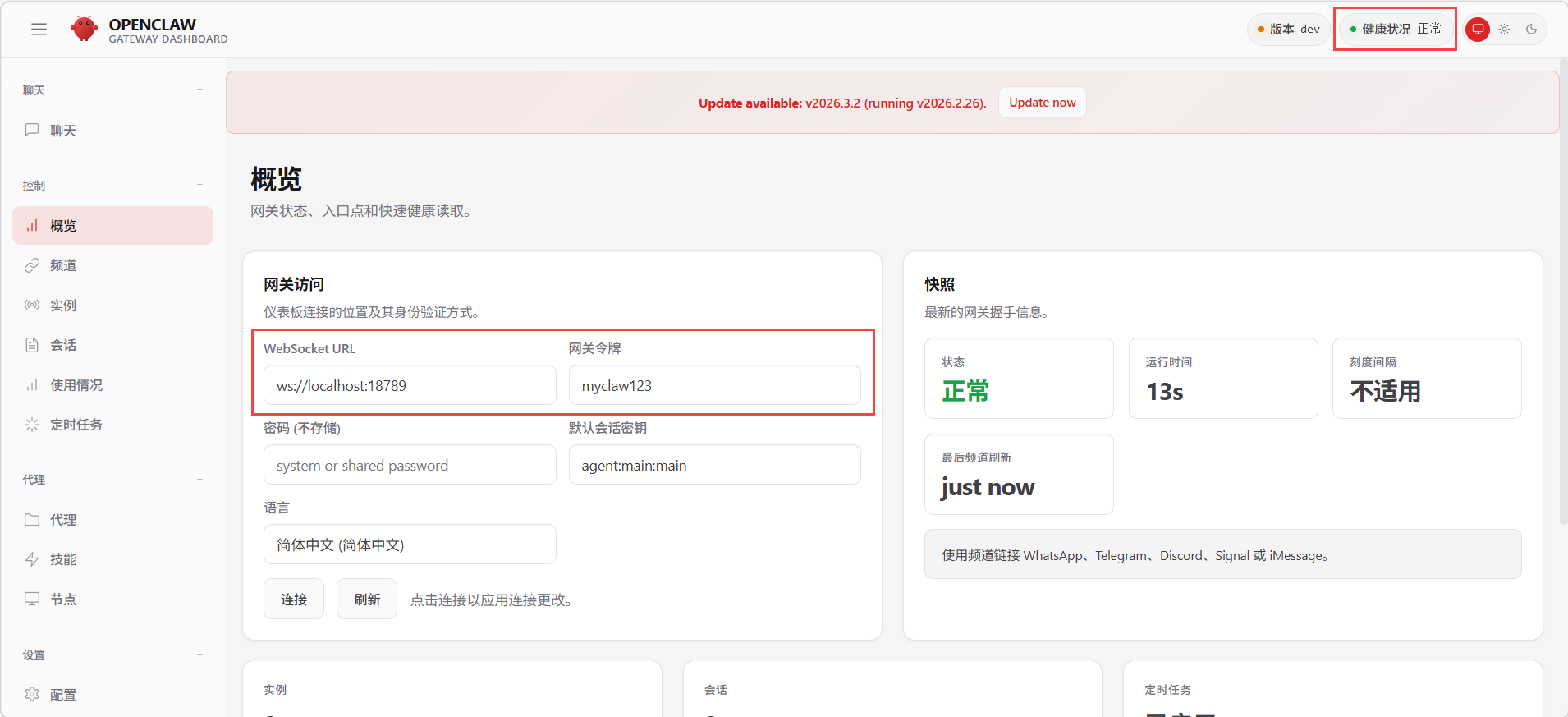Click the page vertical scrollbar
The image size is (1568, 717).
point(1563,292)
